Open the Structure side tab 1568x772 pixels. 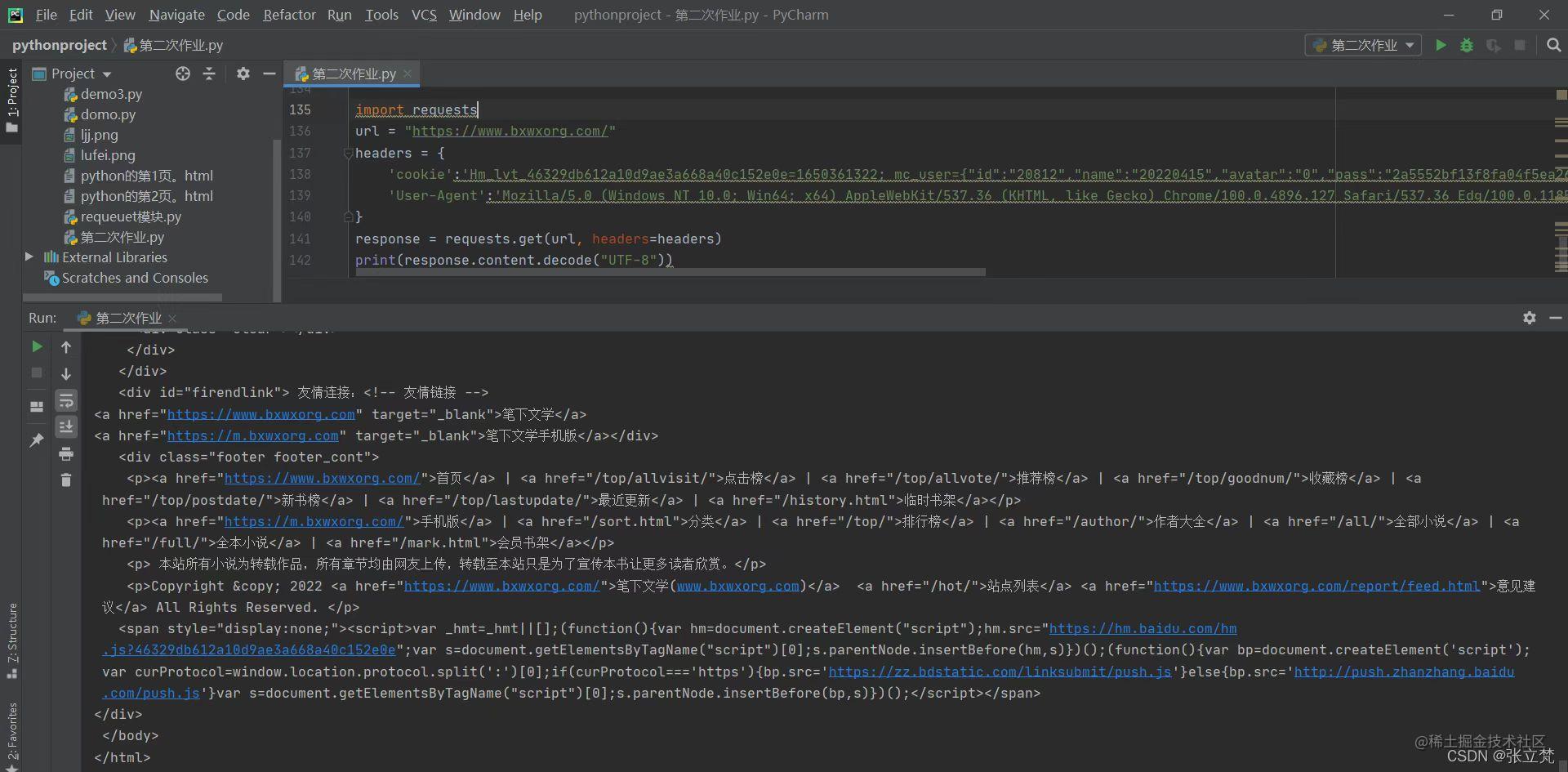(x=11, y=640)
